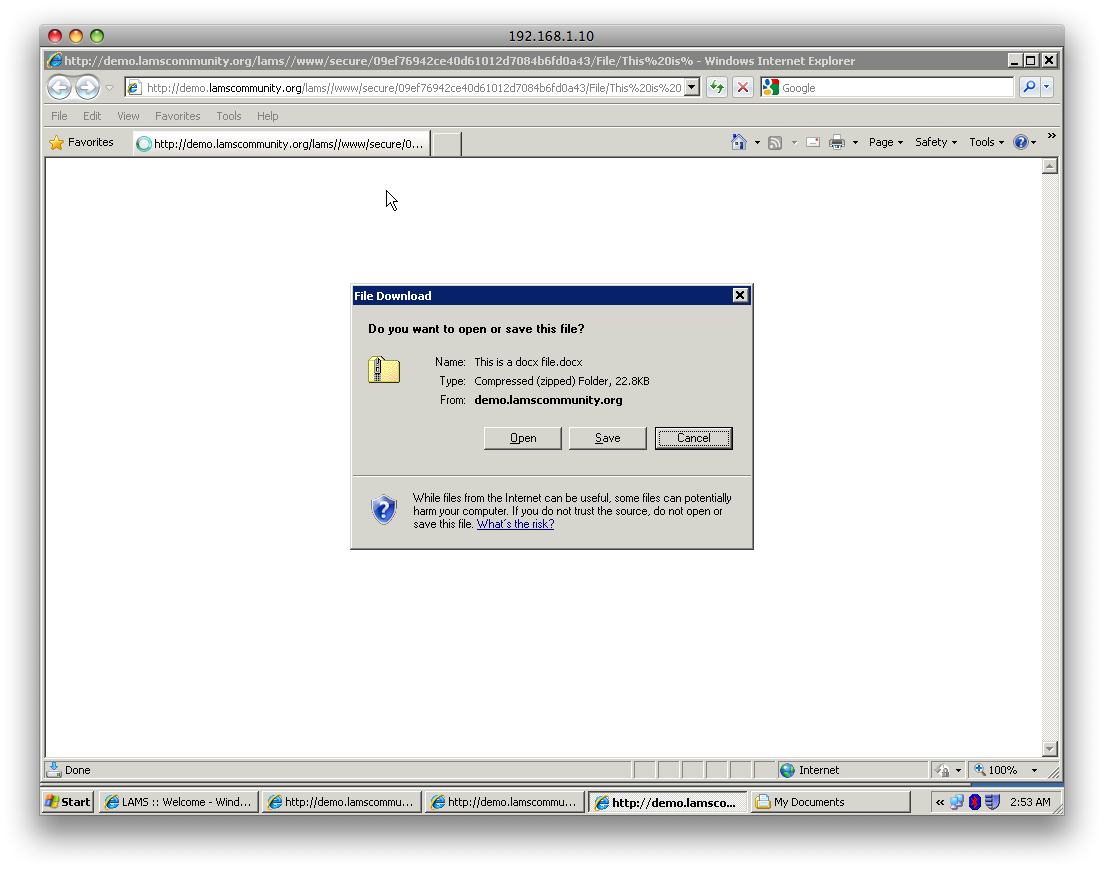Expand the address bar dropdown arrow

[x=691, y=88]
